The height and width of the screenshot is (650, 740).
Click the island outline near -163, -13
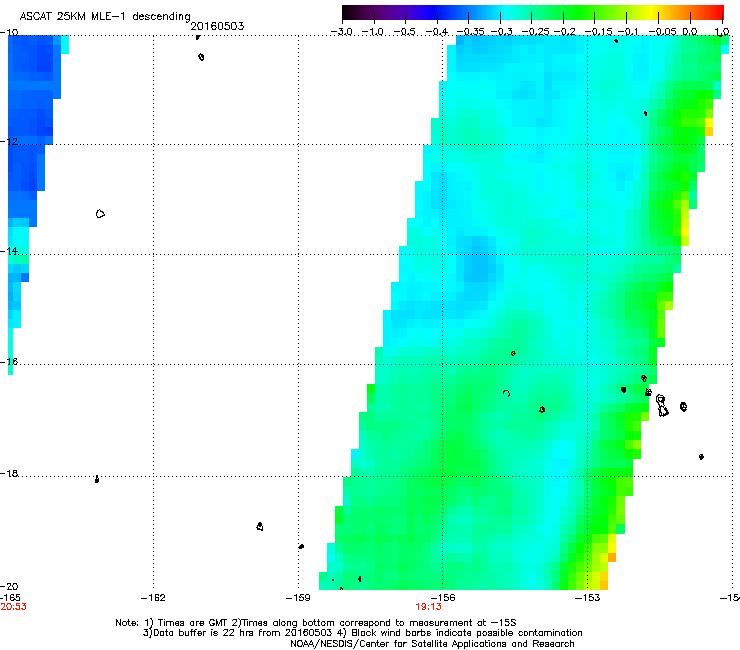(100, 214)
